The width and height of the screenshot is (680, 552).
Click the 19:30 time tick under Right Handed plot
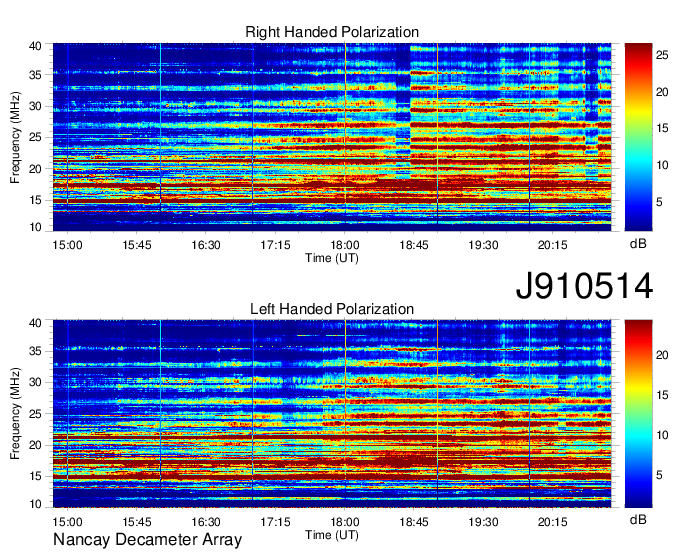[483, 245]
